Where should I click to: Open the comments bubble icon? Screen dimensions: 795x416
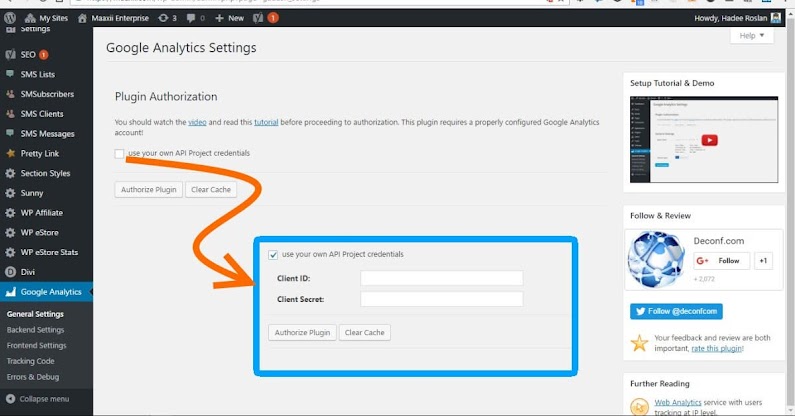pyautogui.click(x=196, y=18)
